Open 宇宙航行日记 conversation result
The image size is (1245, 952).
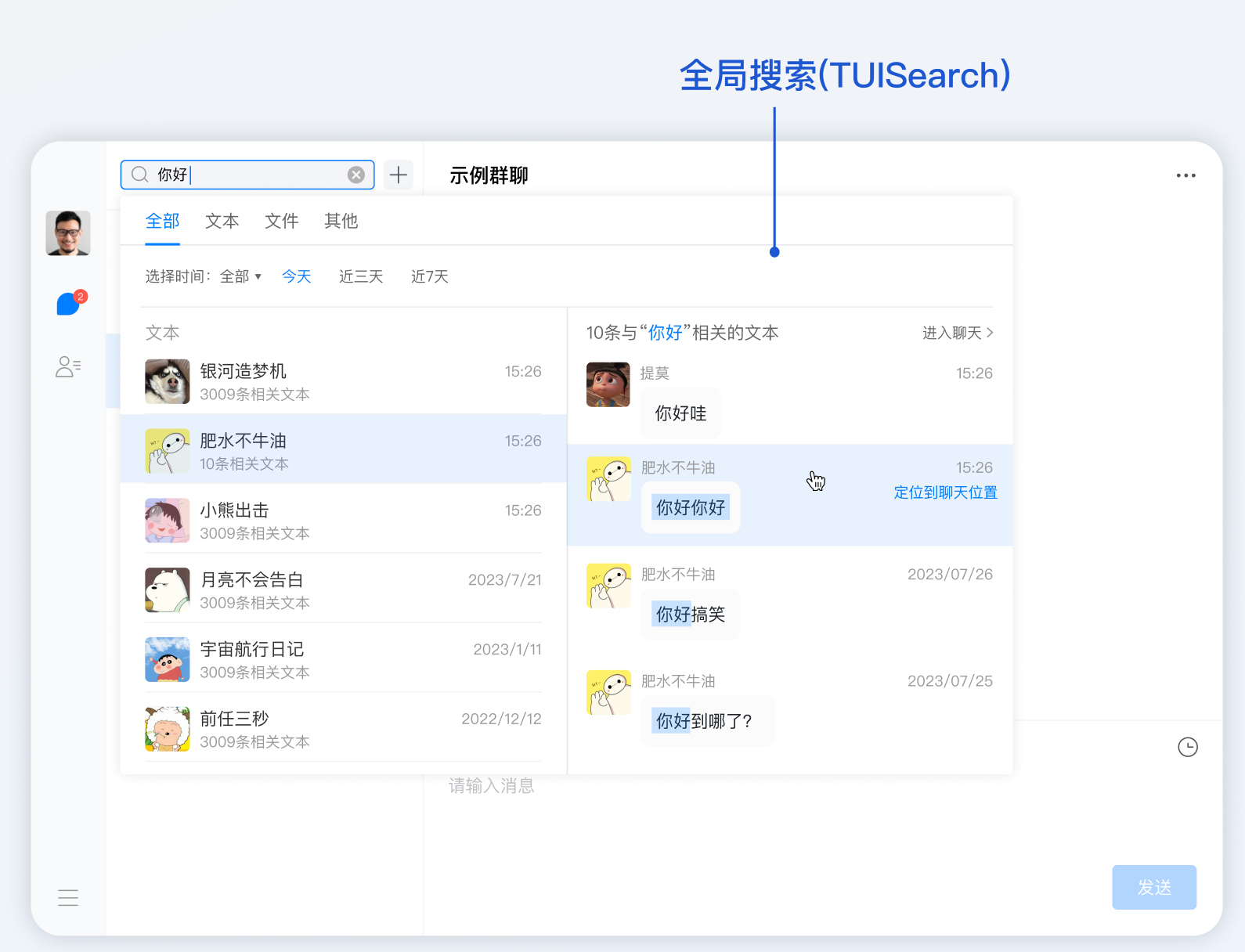coord(343,659)
